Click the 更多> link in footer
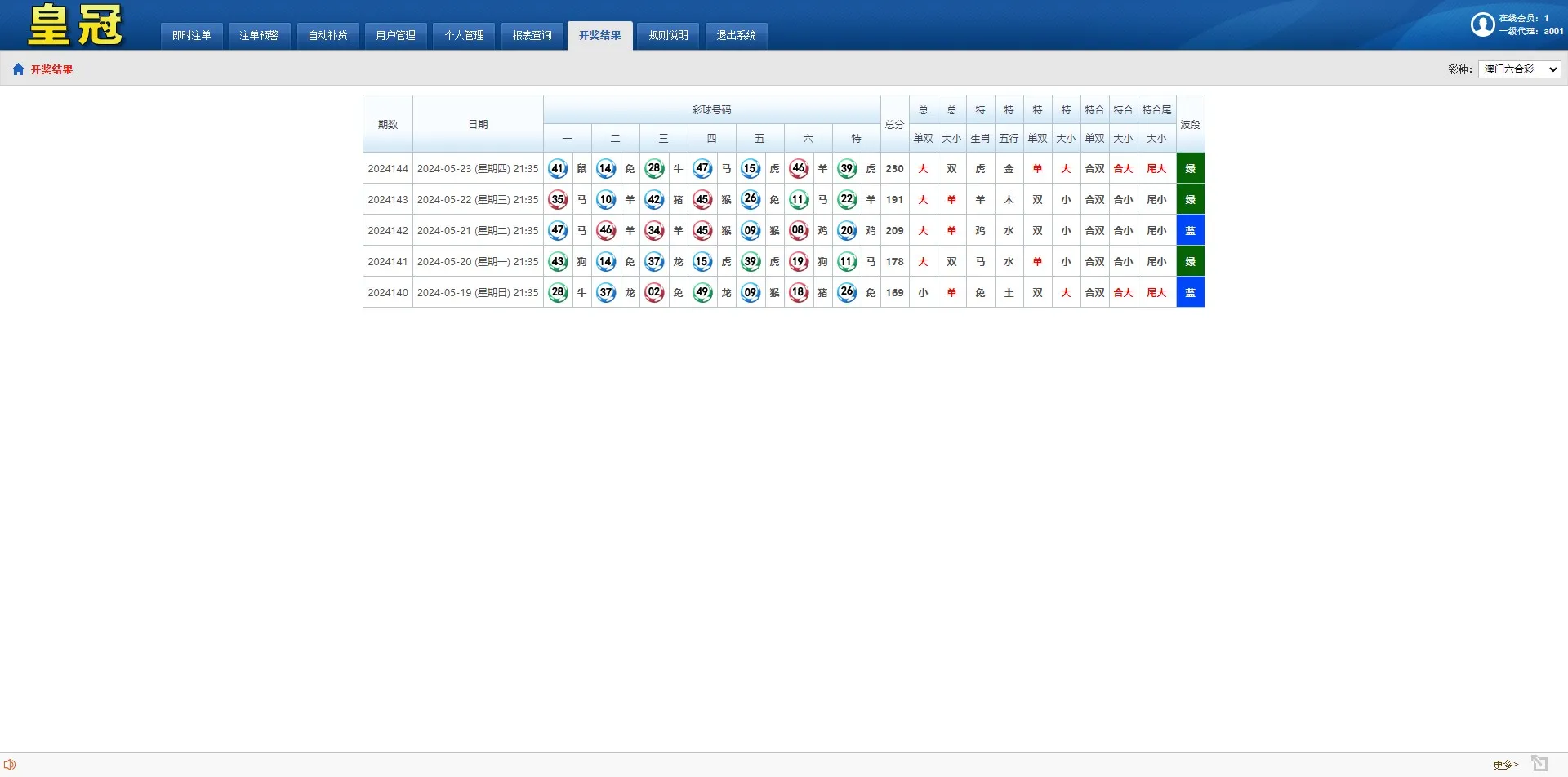Image resolution: width=1568 pixels, height=777 pixels. (x=1505, y=765)
